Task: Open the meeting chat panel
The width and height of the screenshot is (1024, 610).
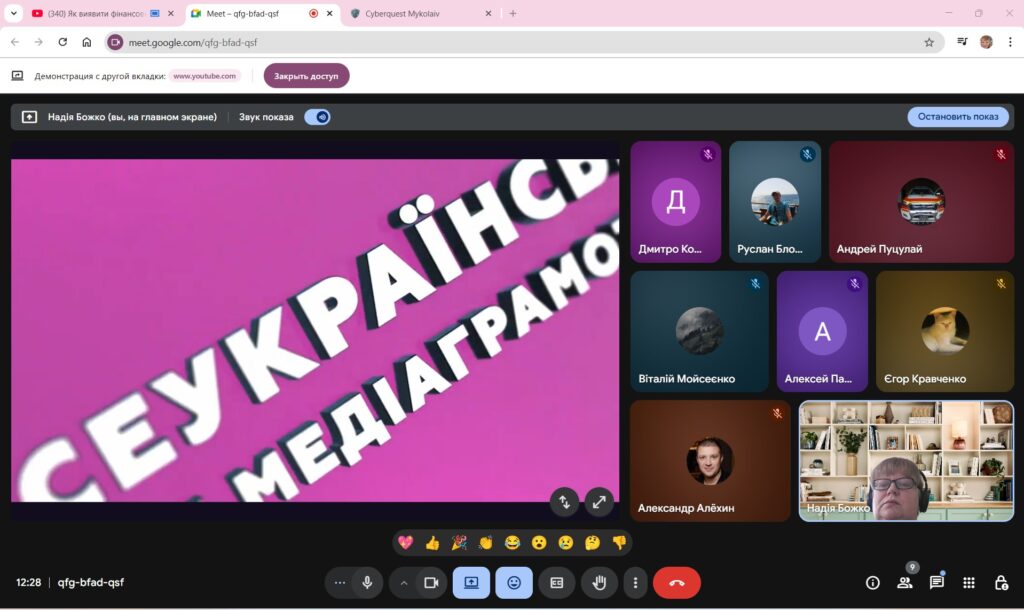Action: click(x=936, y=583)
